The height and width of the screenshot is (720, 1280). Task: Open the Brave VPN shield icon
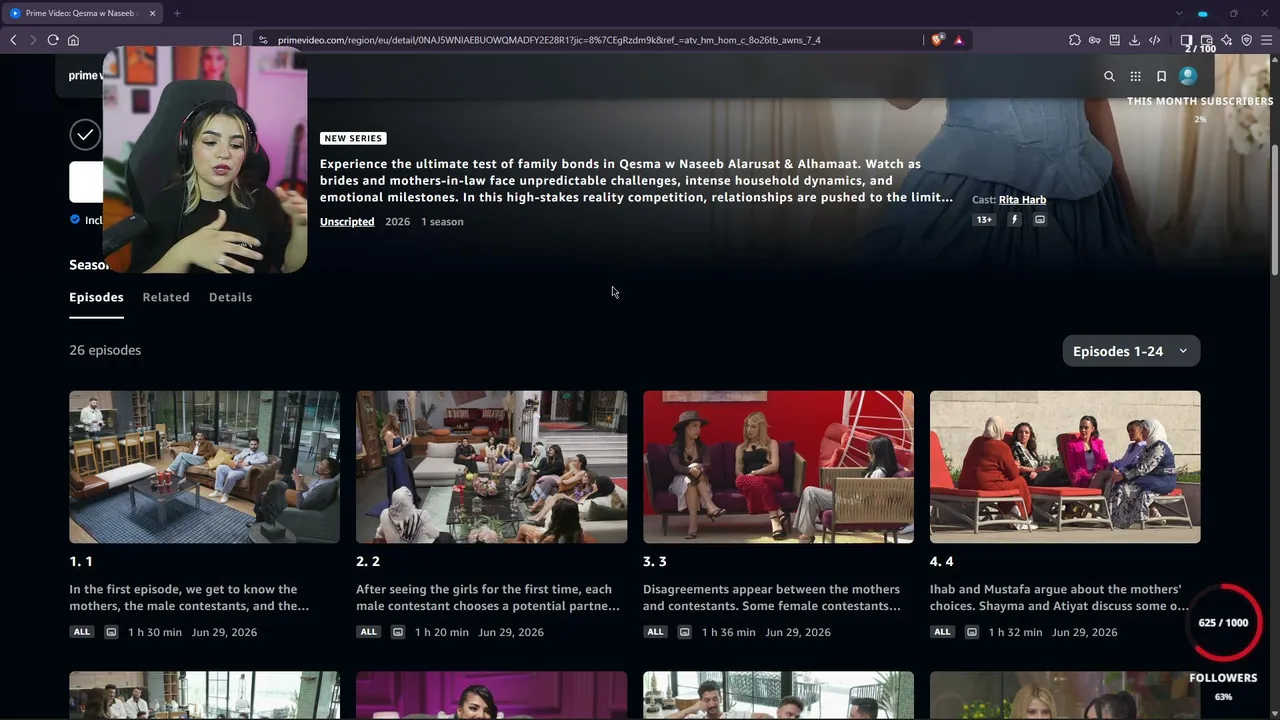[1246, 40]
